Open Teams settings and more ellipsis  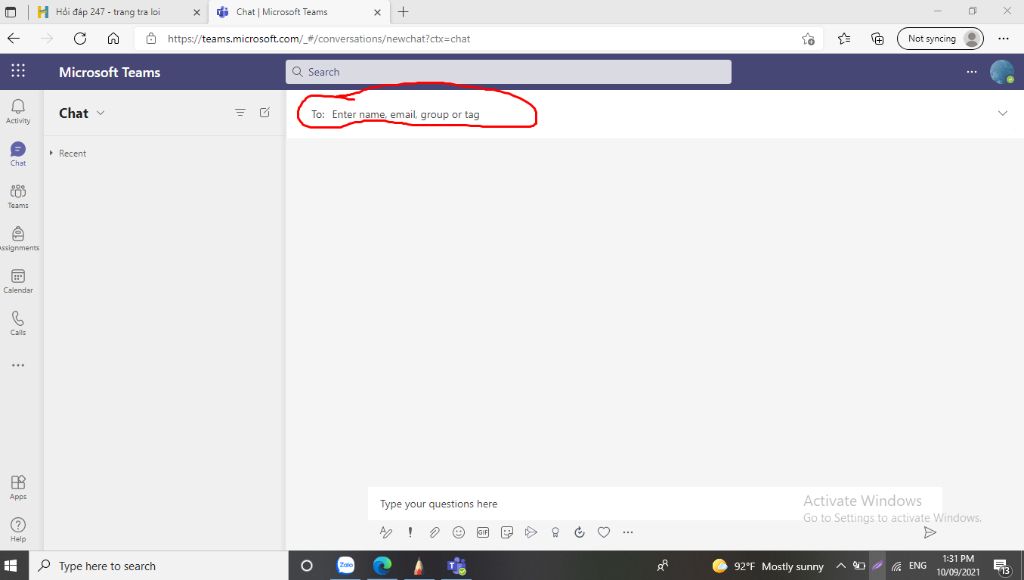(x=972, y=72)
